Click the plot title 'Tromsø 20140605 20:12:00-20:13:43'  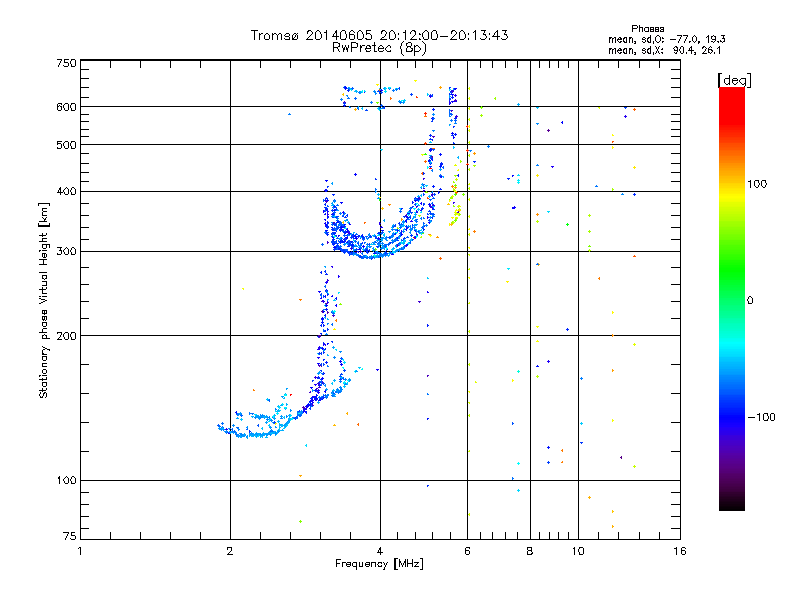[x=379, y=35]
